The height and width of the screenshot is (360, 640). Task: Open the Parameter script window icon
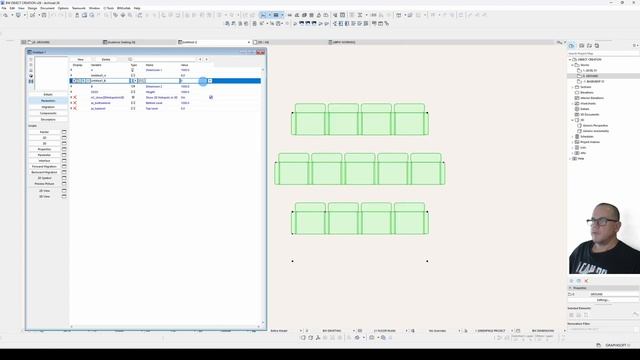click(x=64, y=155)
